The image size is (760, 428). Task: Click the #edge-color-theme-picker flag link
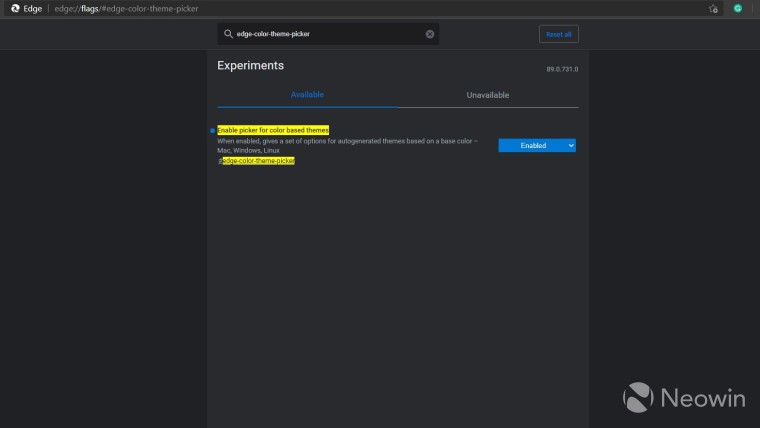tap(256, 161)
